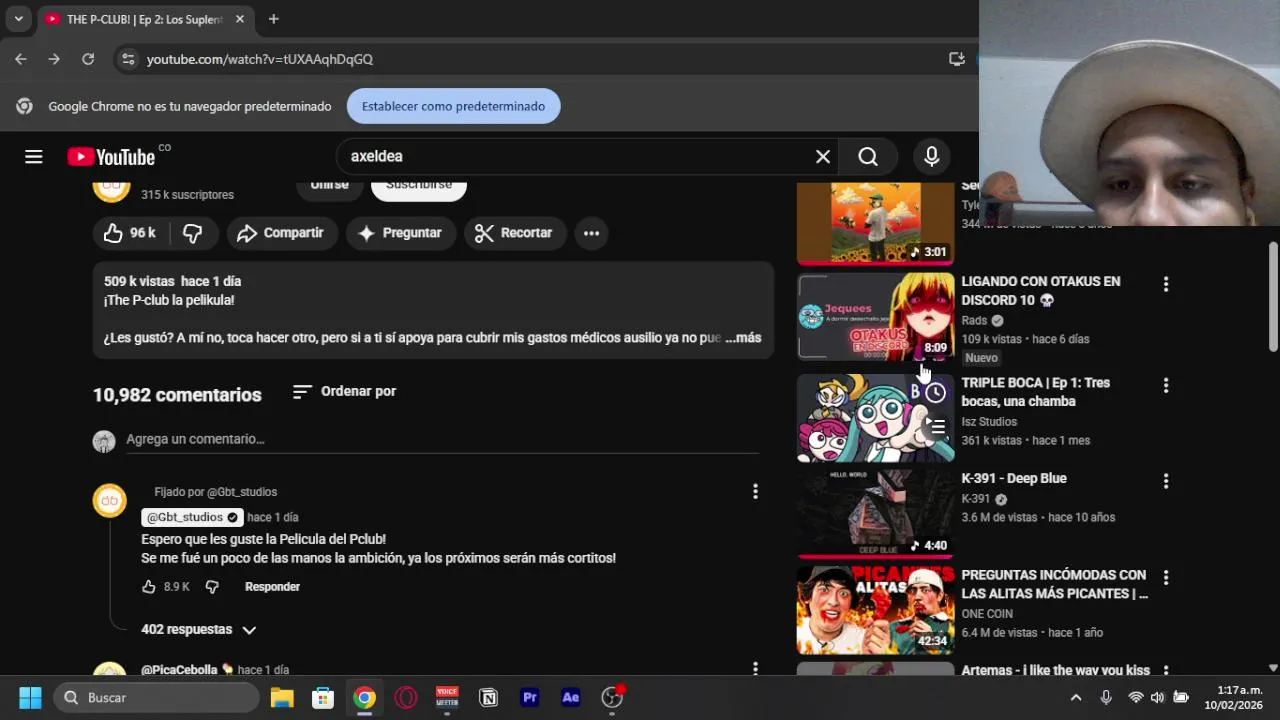Reply via Responder on pinned comment

[272, 587]
